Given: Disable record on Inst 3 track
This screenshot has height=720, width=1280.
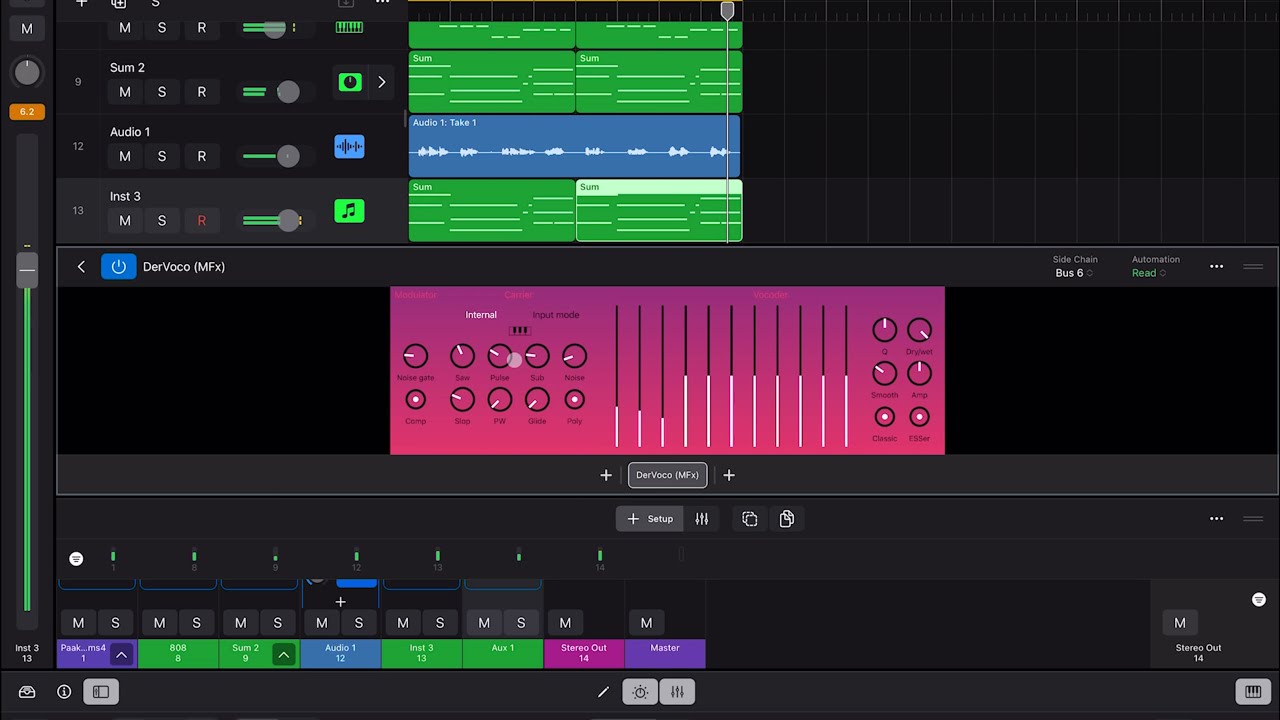Looking at the screenshot, I should [x=201, y=220].
